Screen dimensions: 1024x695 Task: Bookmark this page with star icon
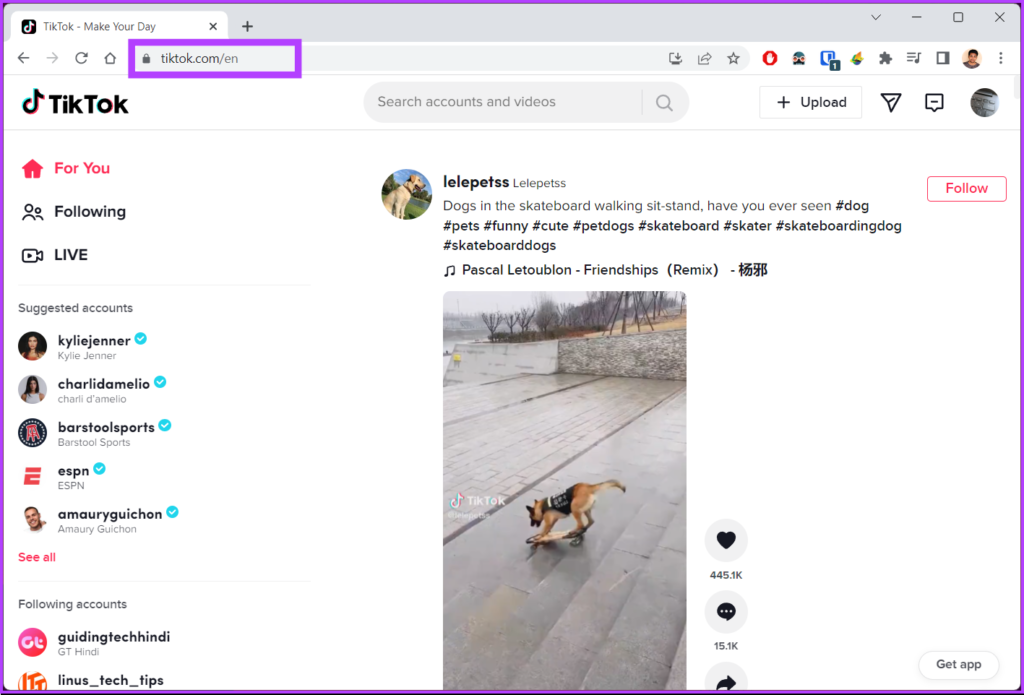[x=733, y=58]
